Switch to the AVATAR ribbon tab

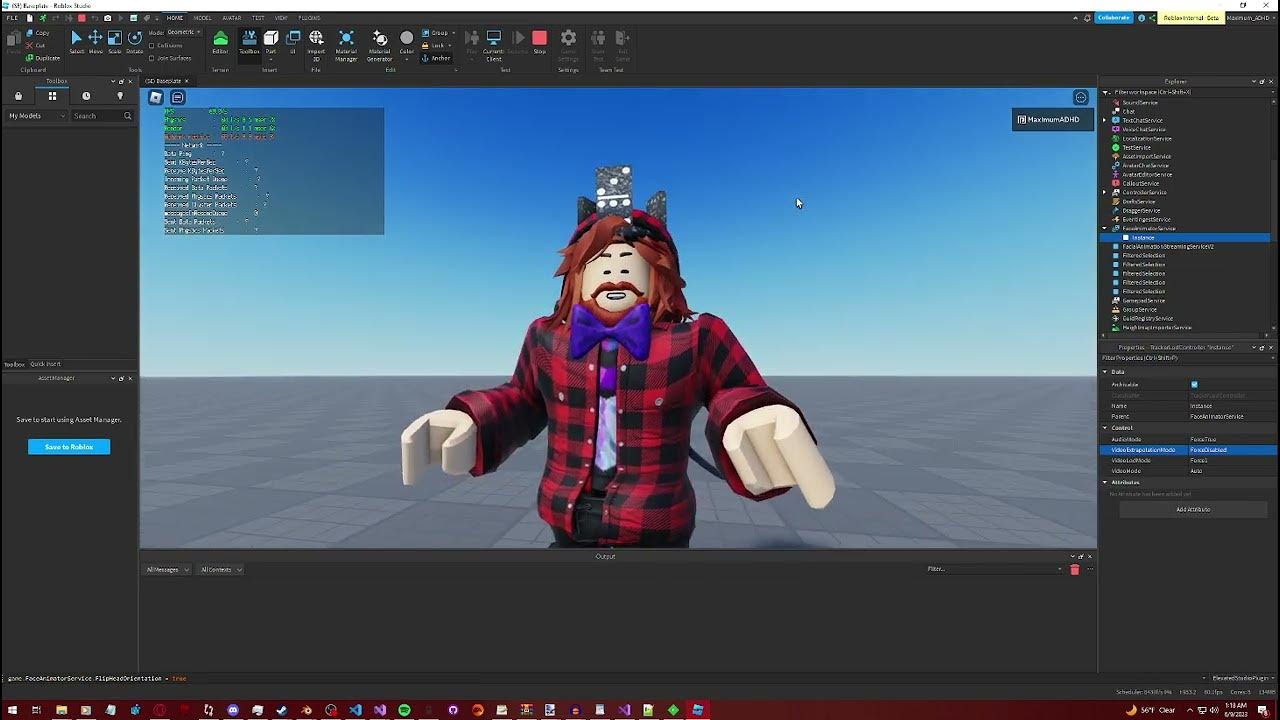coord(231,18)
